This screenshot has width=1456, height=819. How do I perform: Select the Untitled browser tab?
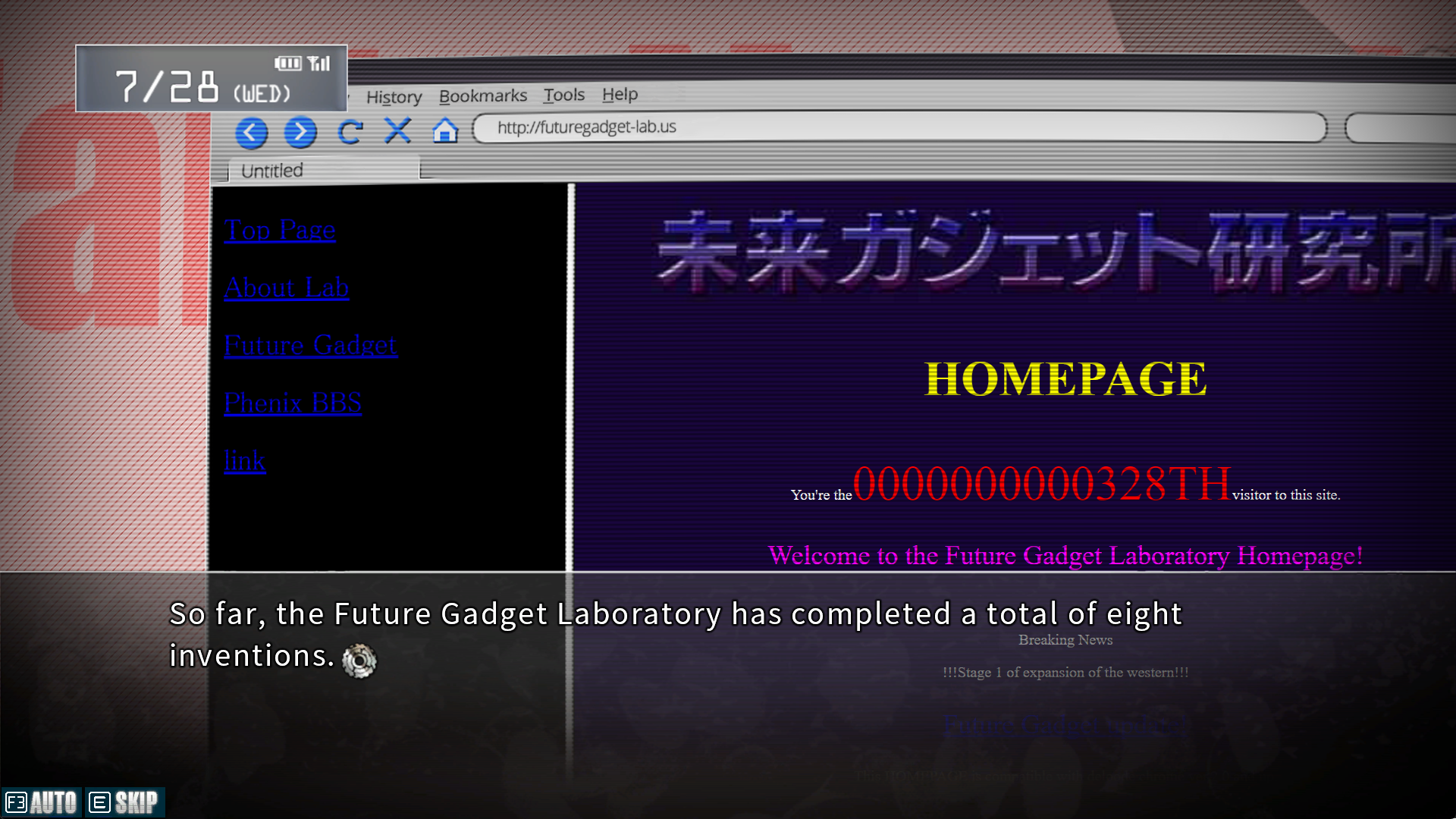(x=324, y=171)
